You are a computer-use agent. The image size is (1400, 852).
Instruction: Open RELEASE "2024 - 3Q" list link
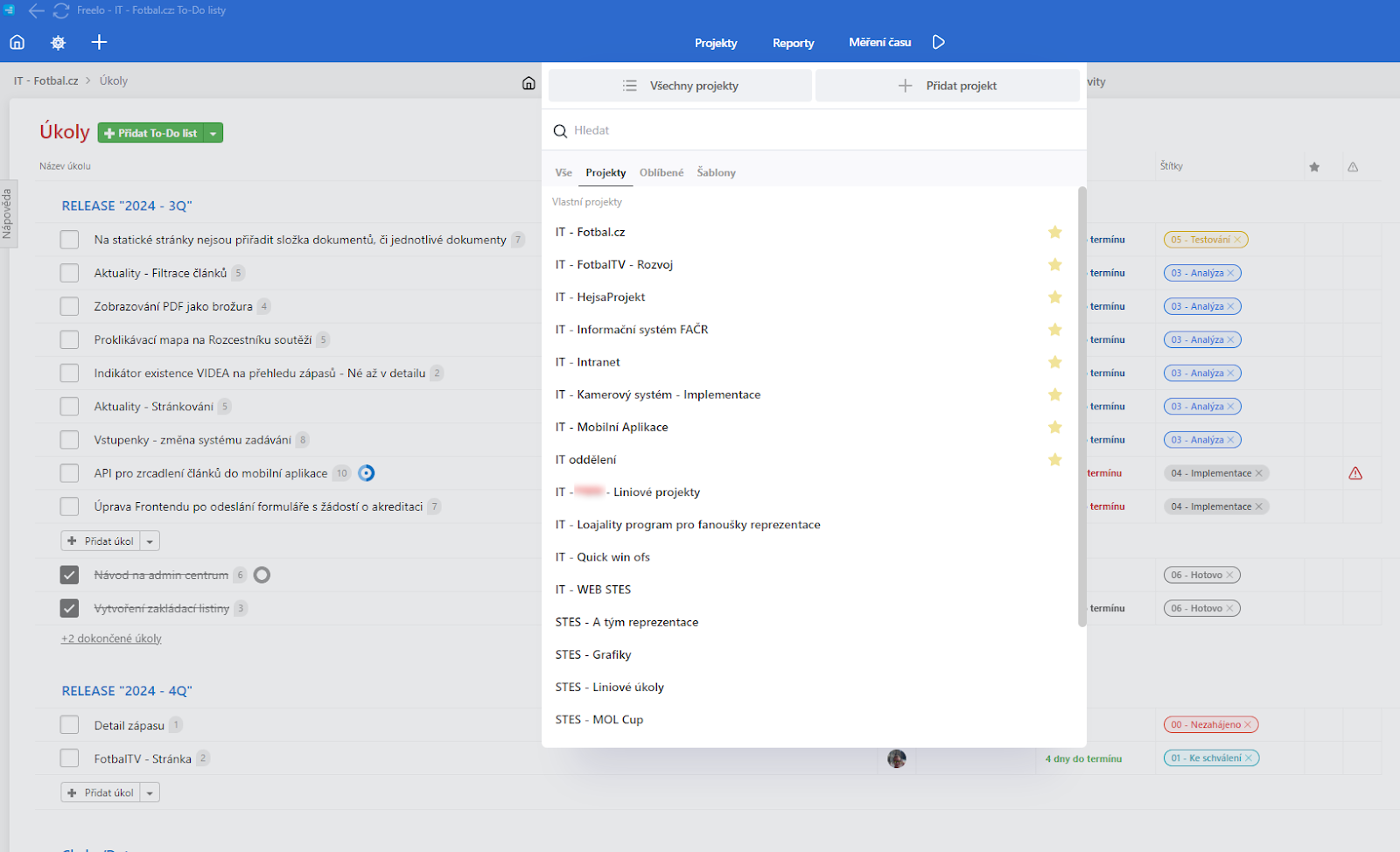127,206
